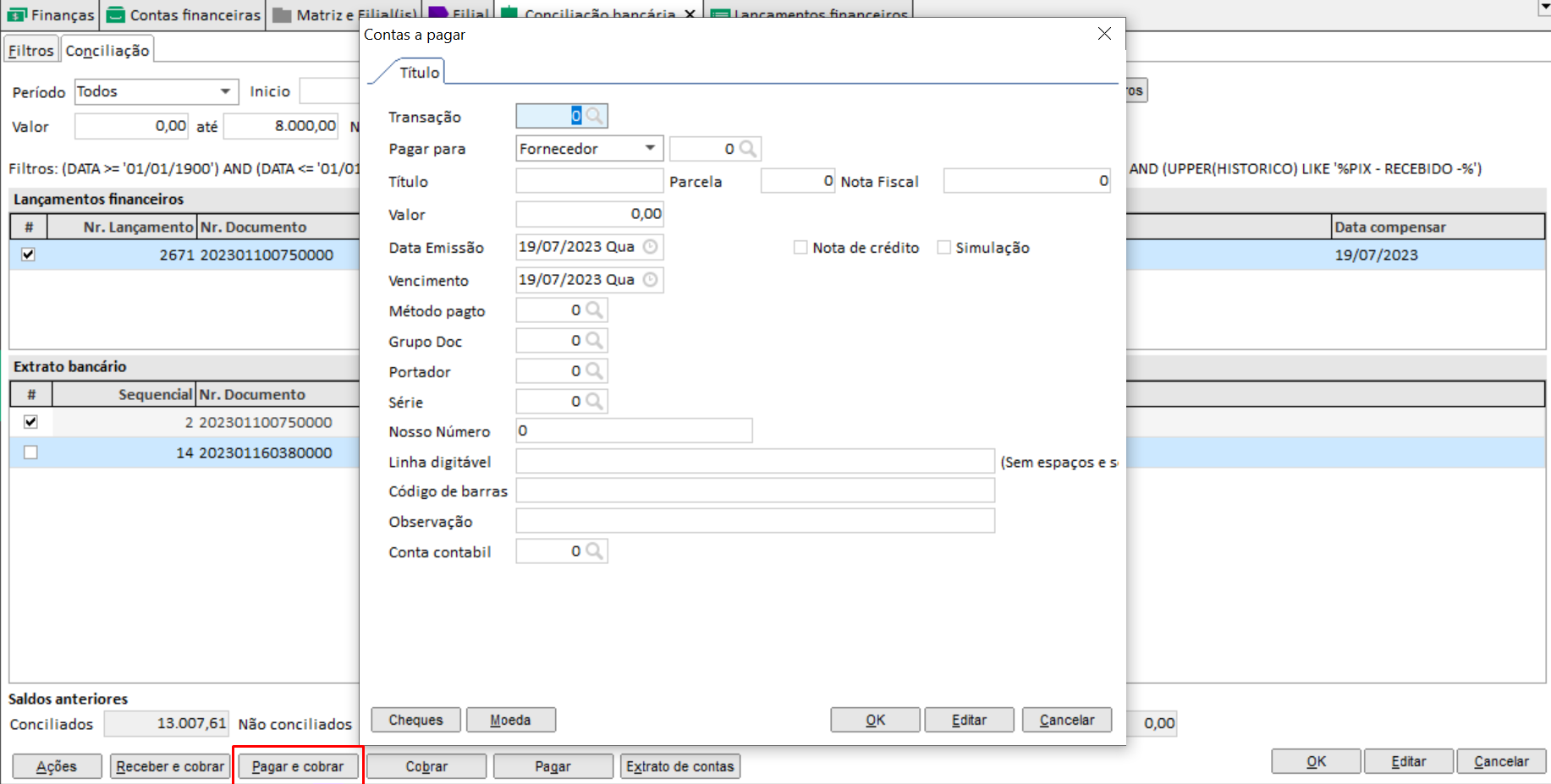Screen dimensions: 1551x784
Task: Open Extrato de contas
Action: pos(680,766)
